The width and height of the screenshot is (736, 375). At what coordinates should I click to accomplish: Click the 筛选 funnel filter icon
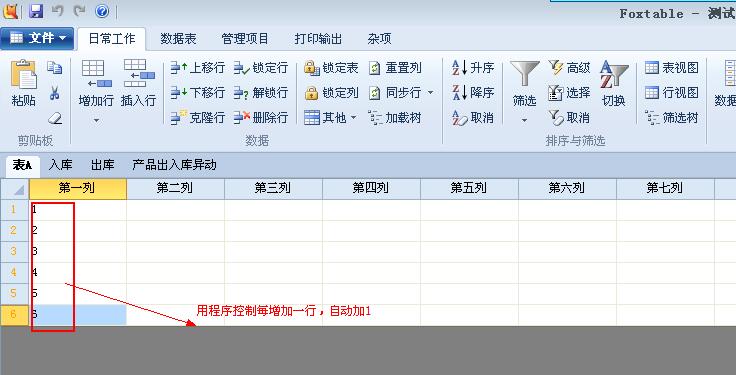[525, 74]
